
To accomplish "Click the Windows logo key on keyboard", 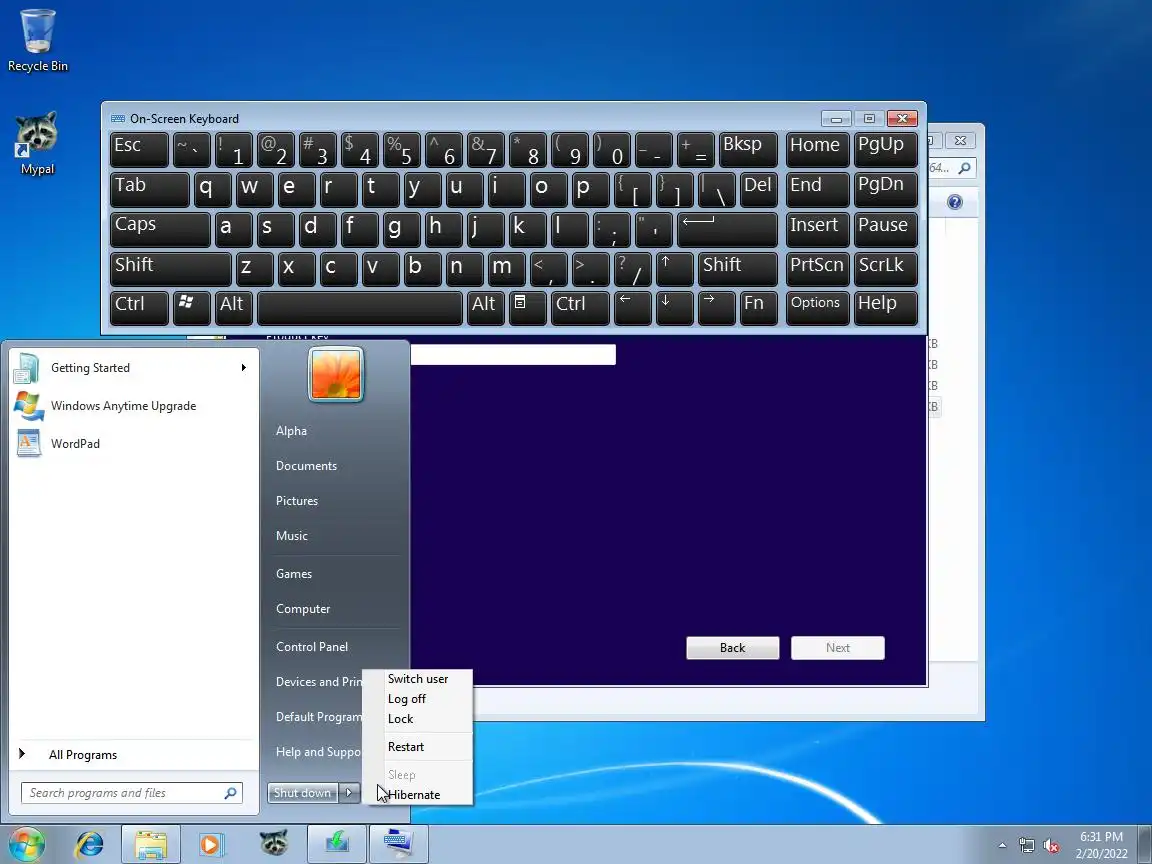I will click(x=190, y=308).
